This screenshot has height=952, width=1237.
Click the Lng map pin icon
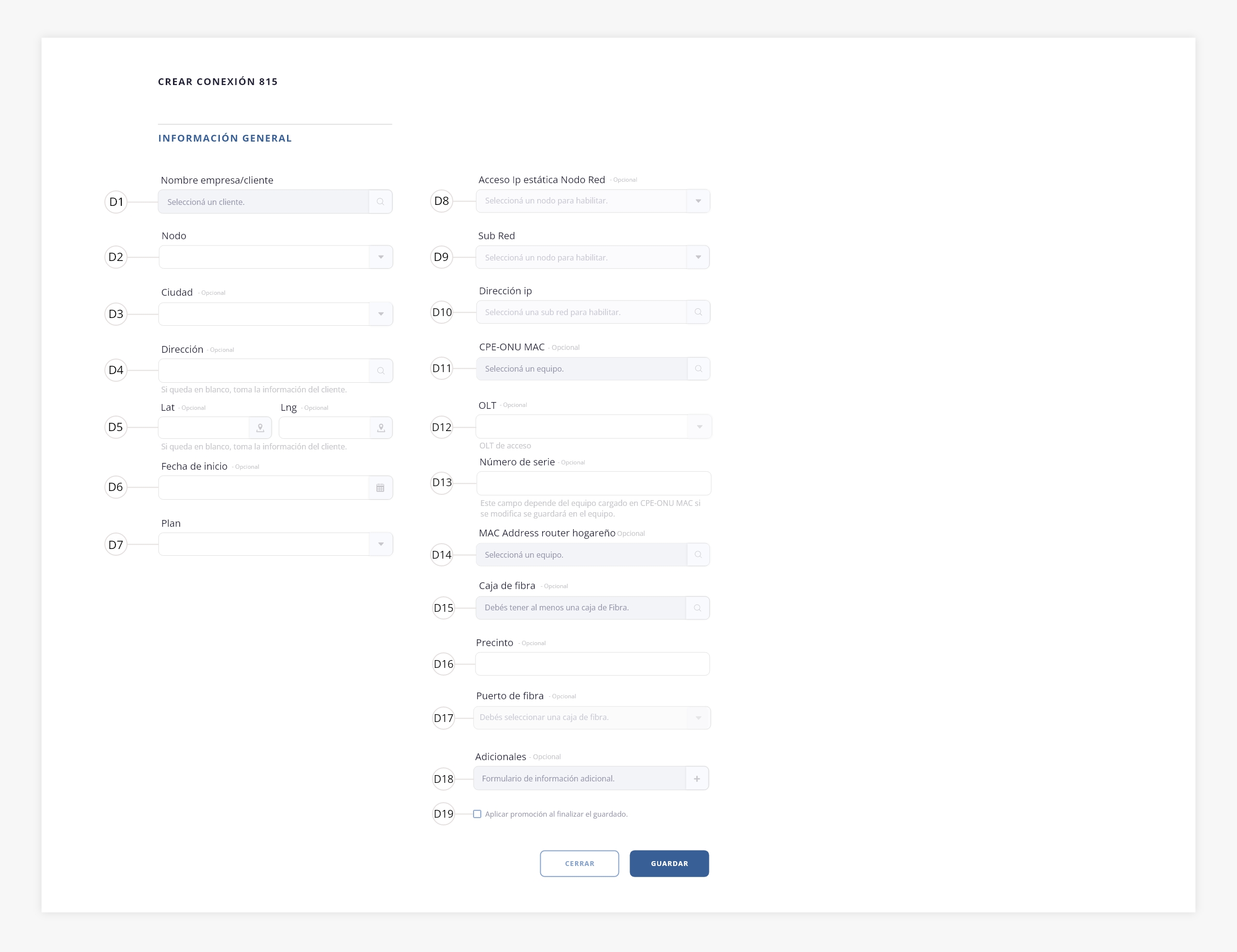(381, 428)
